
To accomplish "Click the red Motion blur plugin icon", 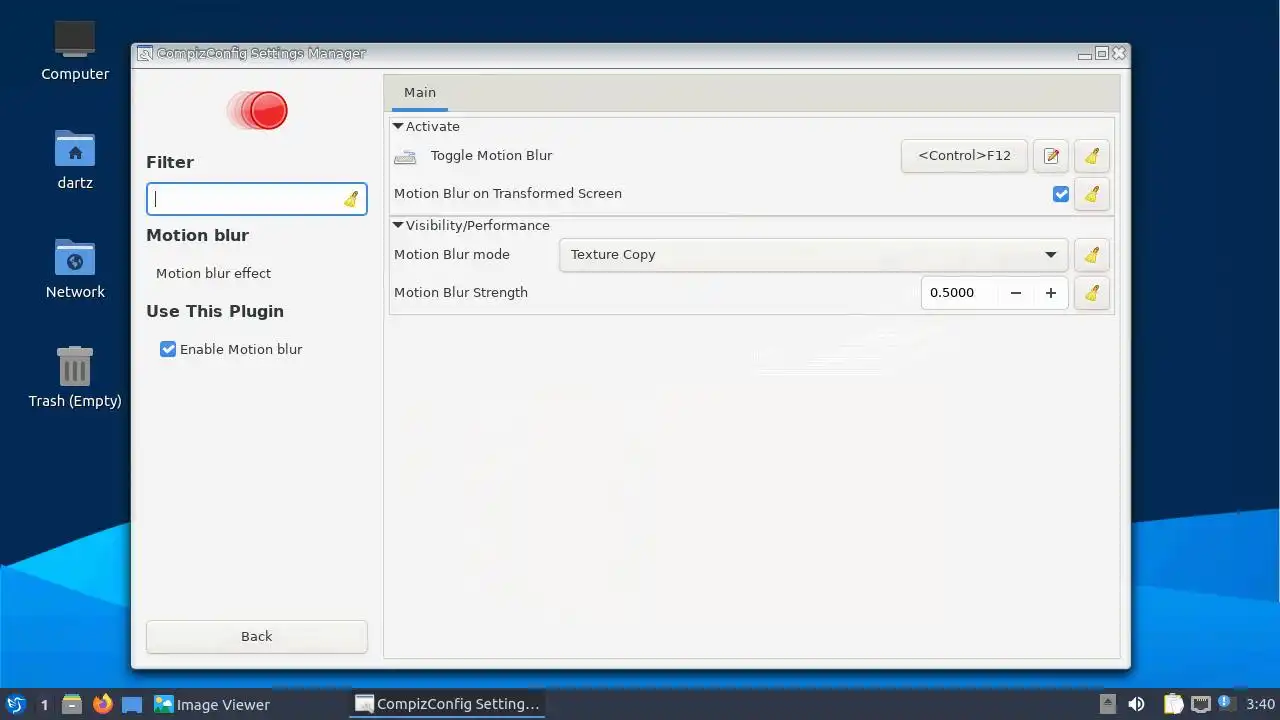I will click(258, 110).
